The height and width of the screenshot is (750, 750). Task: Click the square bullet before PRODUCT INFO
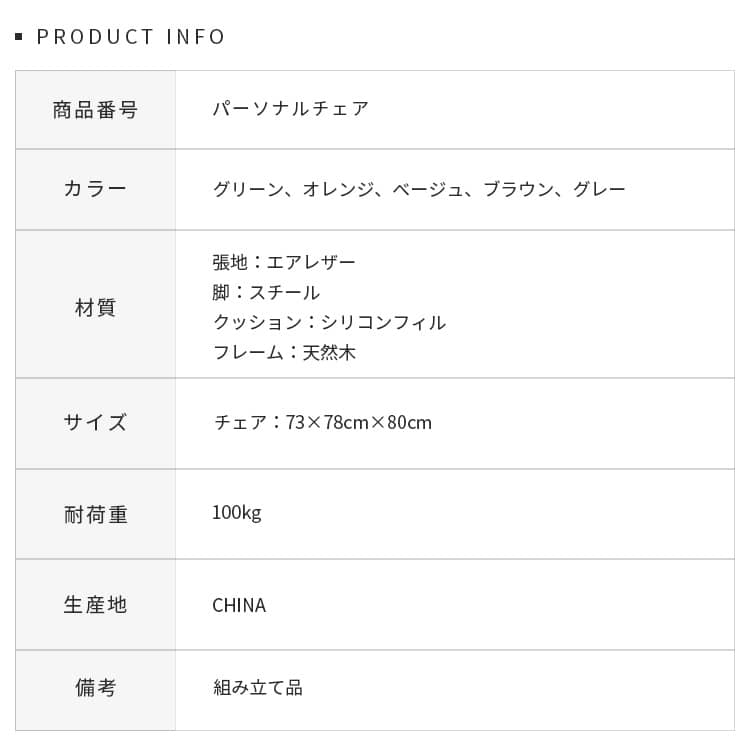tap(19, 37)
